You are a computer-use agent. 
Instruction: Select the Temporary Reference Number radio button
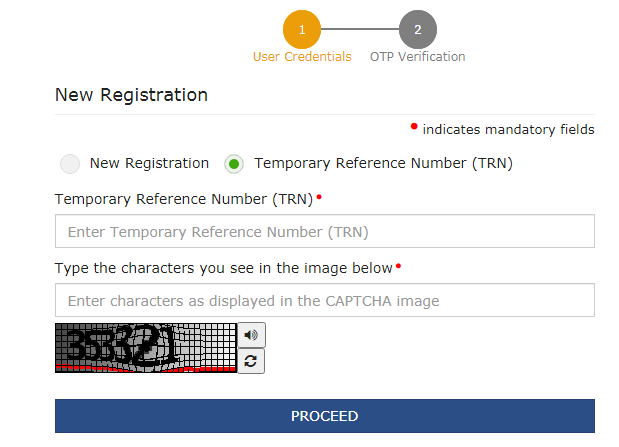click(234, 164)
